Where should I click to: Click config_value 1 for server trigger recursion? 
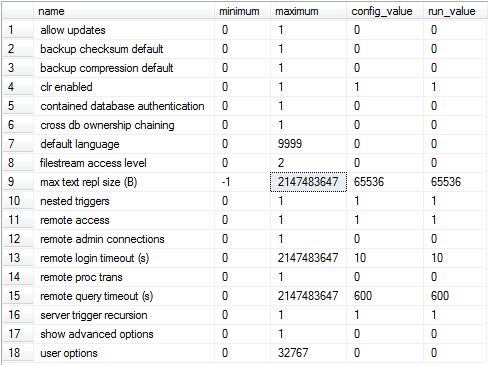click(385, 315)
